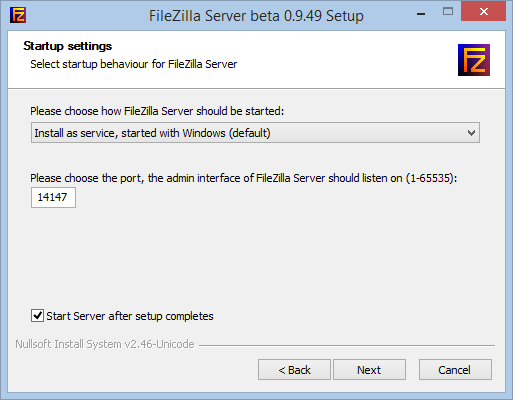Click the (1-65535) port range text
This screenshot has height=400, width=513.
(x=431, y=178)
